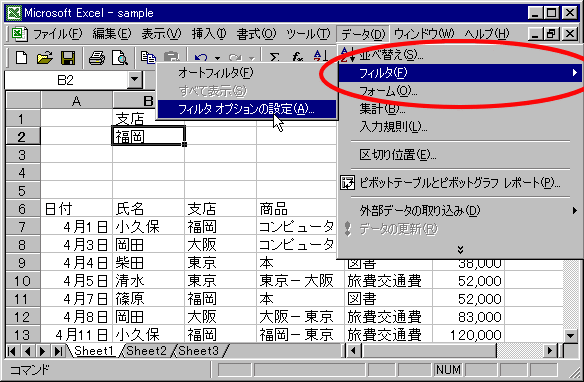Click the cell 福岡－東京 in row 13

pyautogui.click(x=300, y=334)
